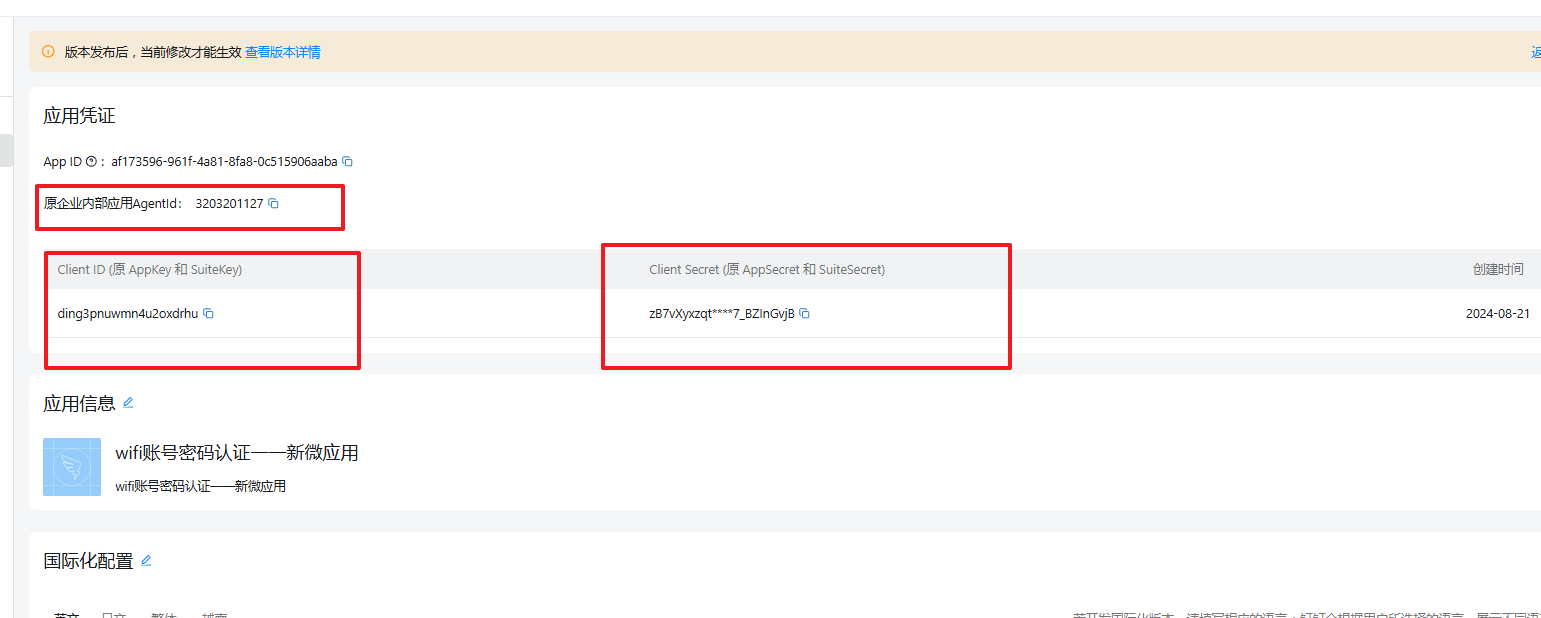
Task: Click the large app title wifi账号密码认证——新微应用
Action: (x=237, y=453)
